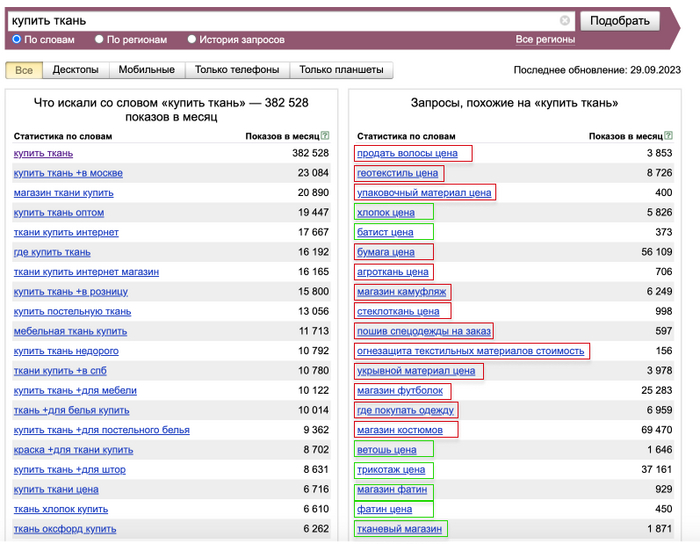Select the 'По словам' radio button
700x544 pixels.
tap(17, 40)
